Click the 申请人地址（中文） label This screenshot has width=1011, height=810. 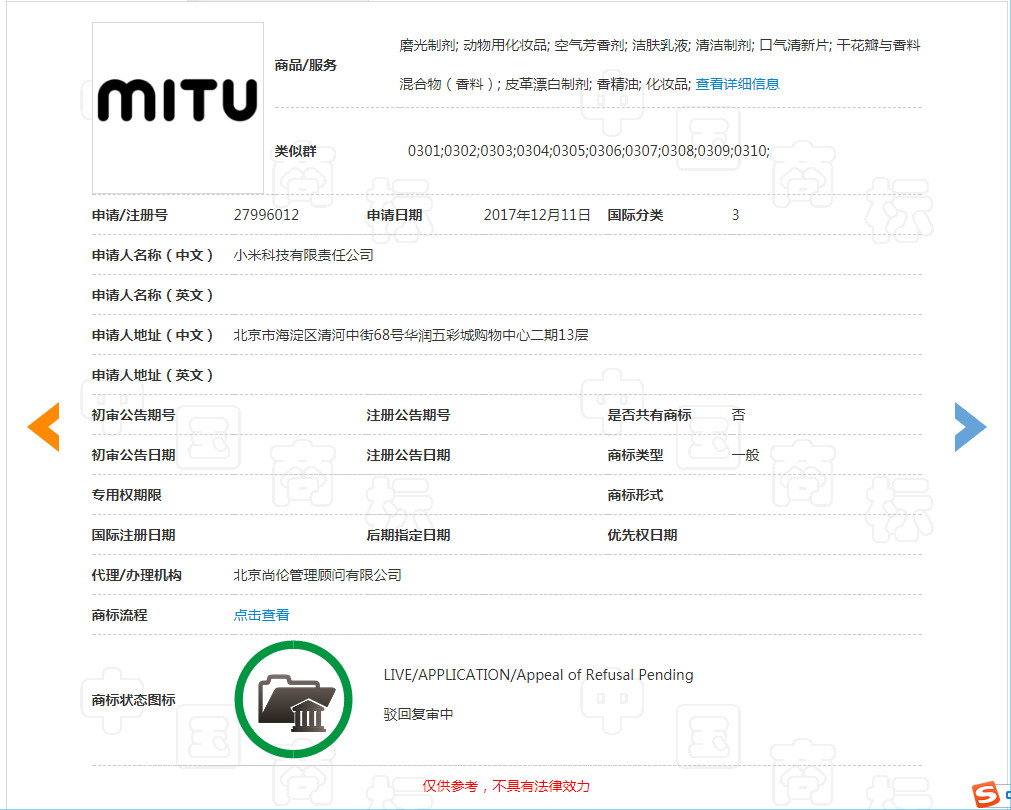153,335
